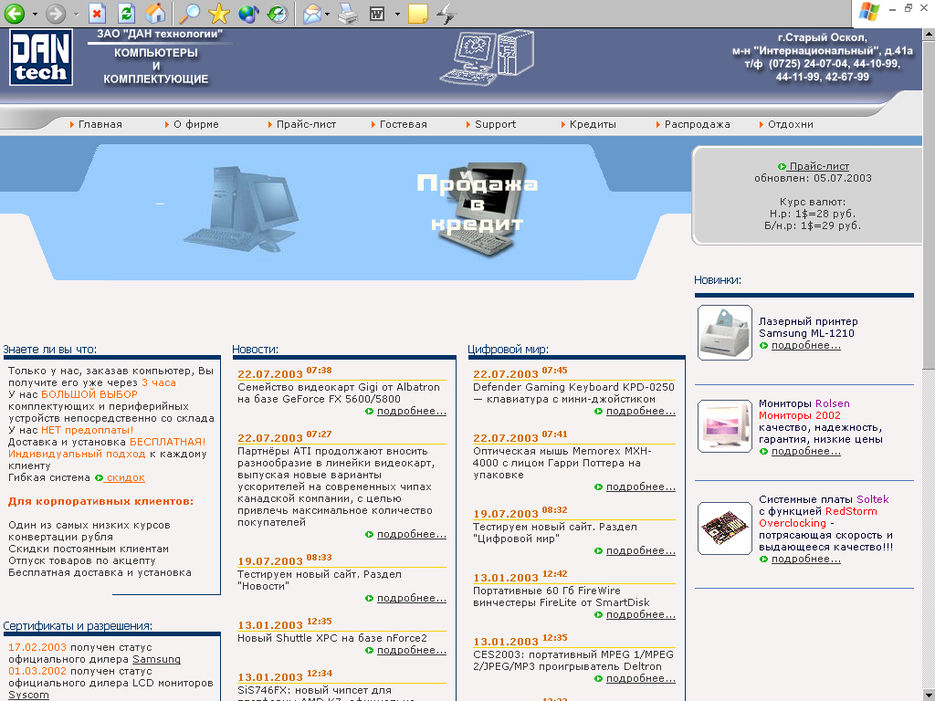The width and height of the screenshot is (935, 701).
Task: Expand the Mail button dropdown arrow
Action: click(x=327, y=13)
